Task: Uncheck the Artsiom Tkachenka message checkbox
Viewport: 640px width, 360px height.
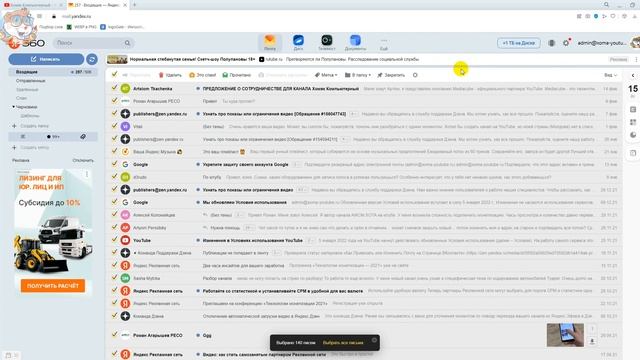Action: tap(115, 88)
